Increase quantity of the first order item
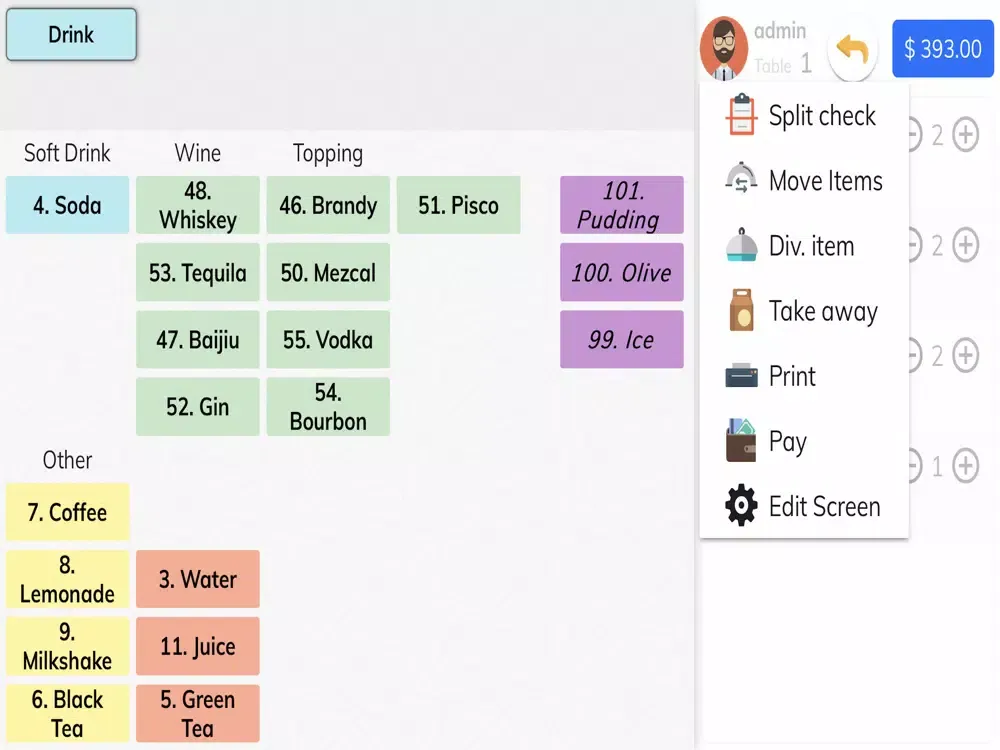Screen dimensions: 1000x750 pos(965,134)
